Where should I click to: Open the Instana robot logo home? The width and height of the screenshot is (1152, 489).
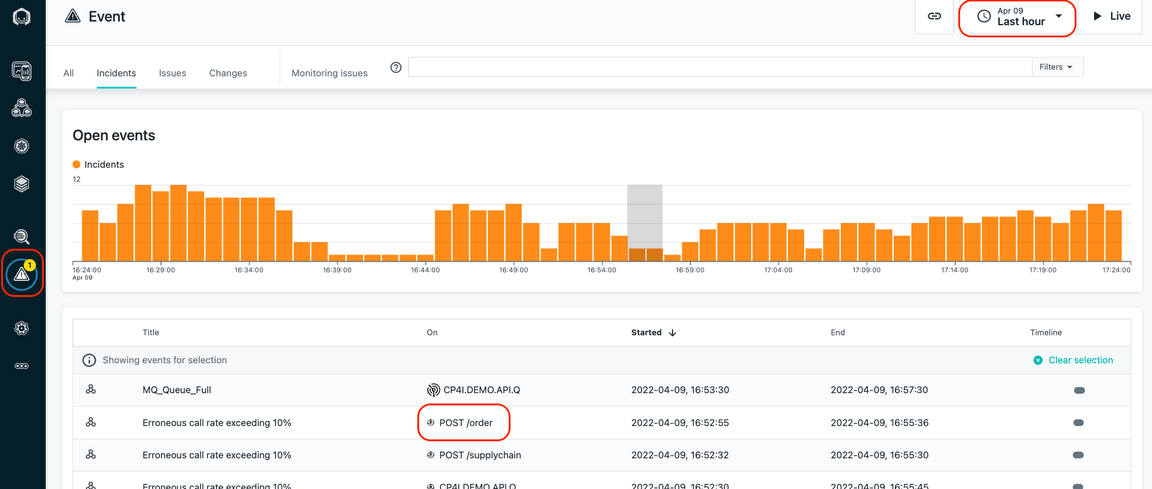tap(22, 19)
